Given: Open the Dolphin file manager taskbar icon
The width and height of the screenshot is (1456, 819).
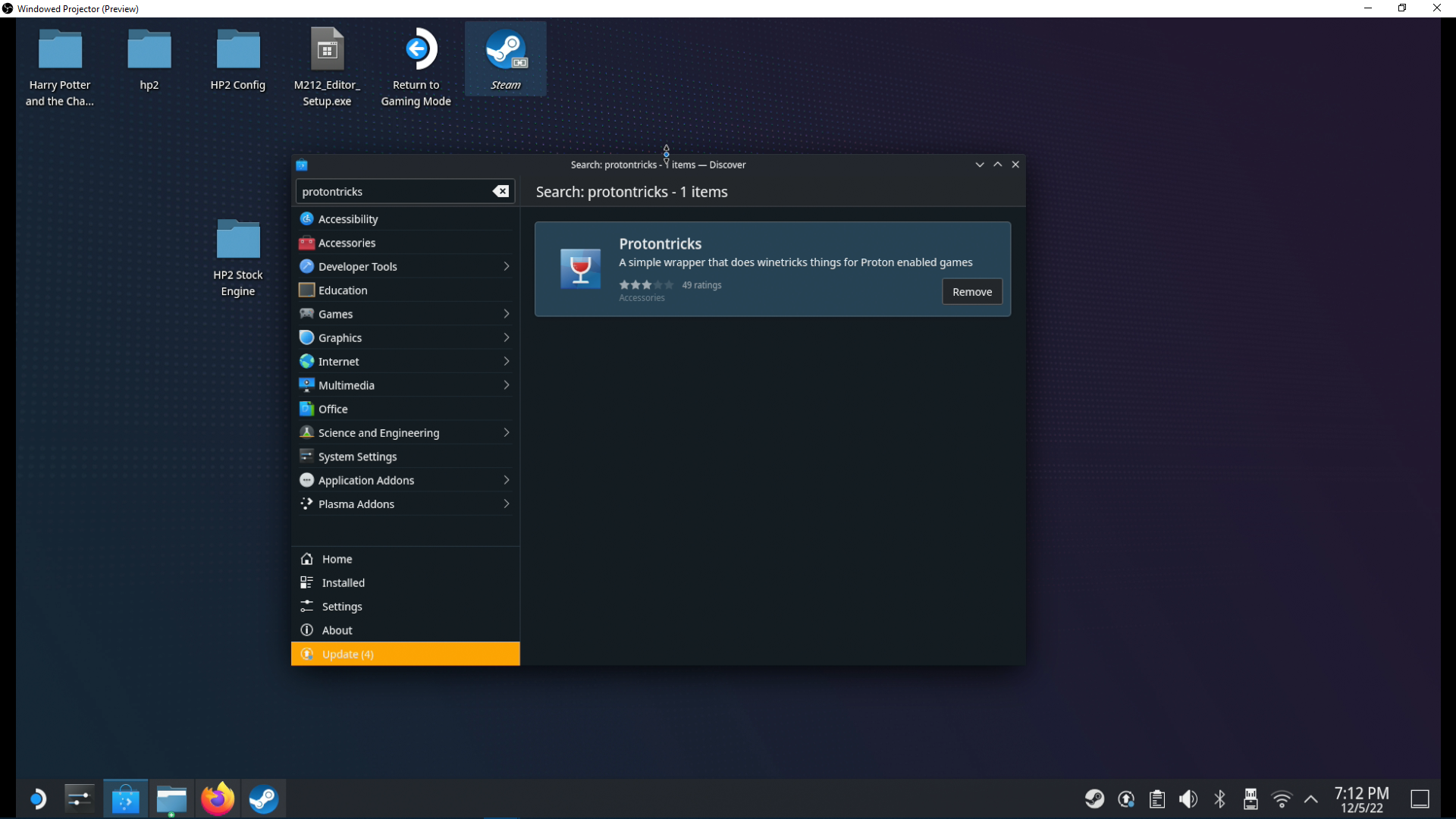Looking at the screenshot, I should click(171, 799).
